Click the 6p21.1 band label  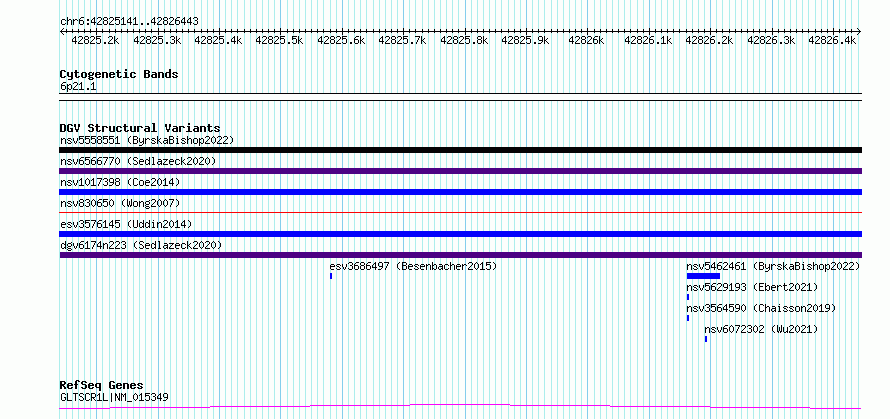coord(78,86)
